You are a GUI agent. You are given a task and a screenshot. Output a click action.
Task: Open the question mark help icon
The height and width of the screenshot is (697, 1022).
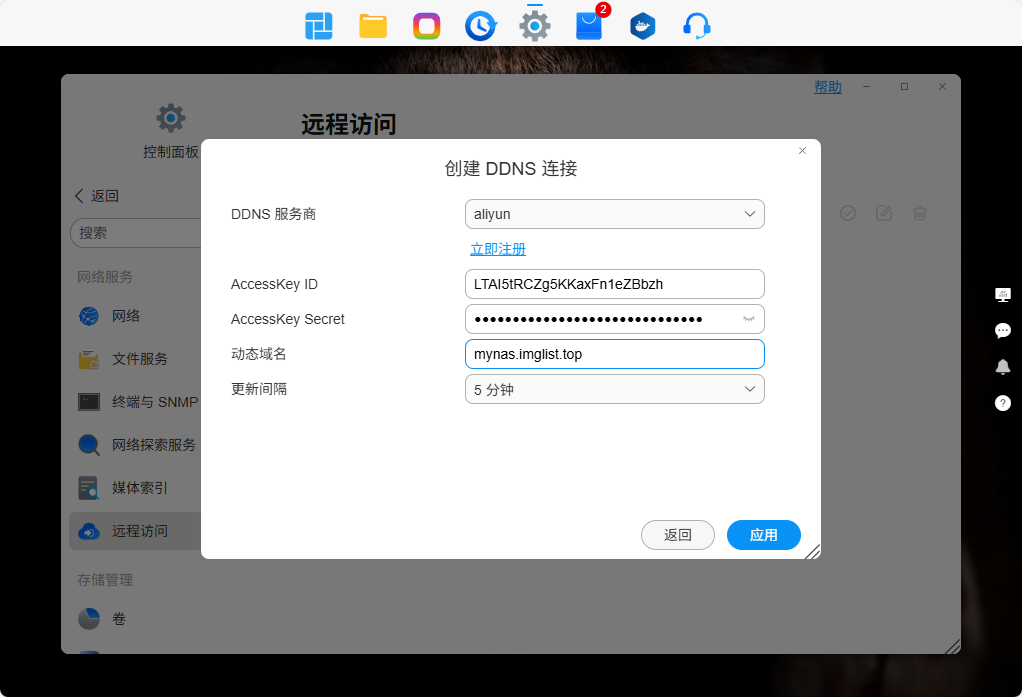[1002, 403]
